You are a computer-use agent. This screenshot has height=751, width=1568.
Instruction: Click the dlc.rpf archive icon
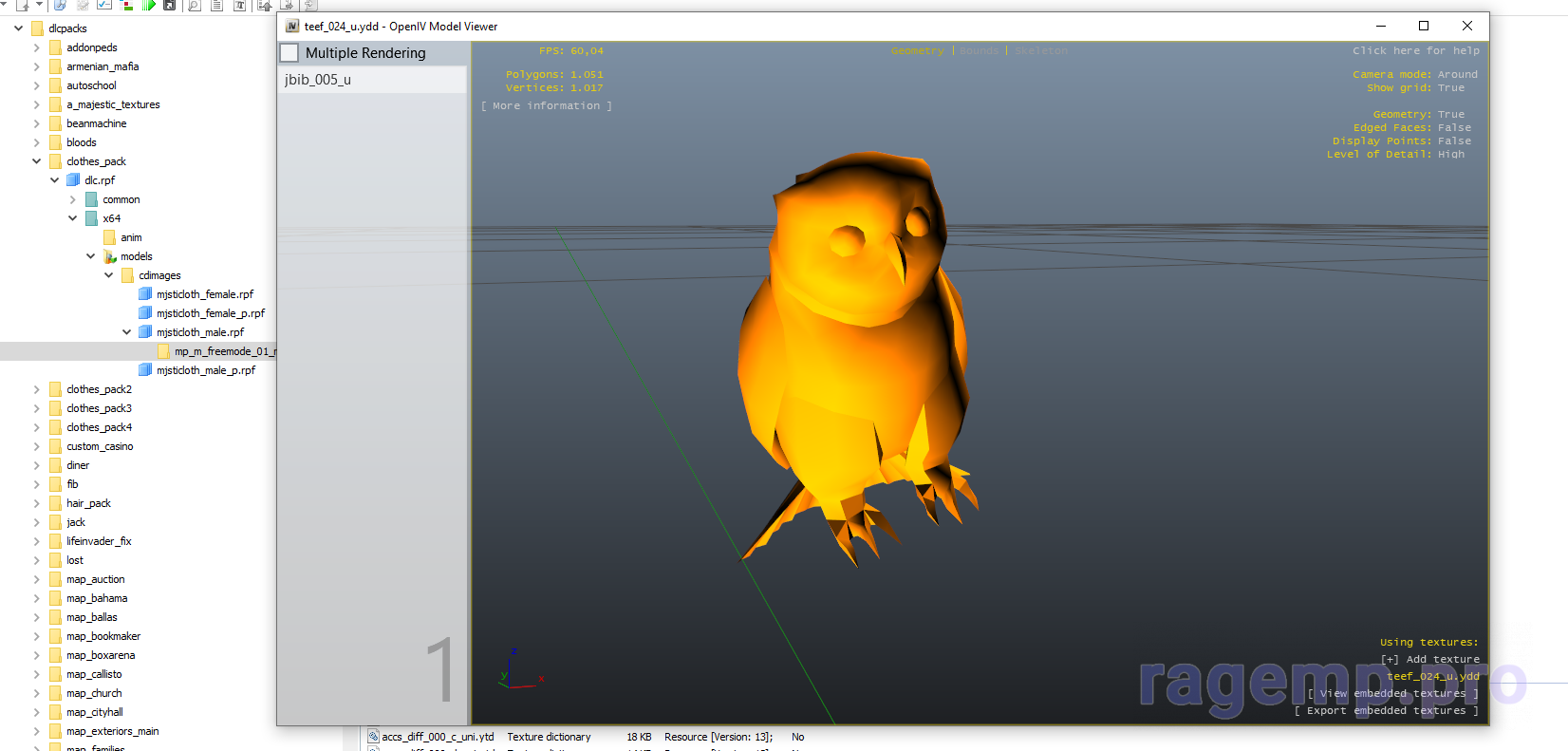[x=73, y=180]
